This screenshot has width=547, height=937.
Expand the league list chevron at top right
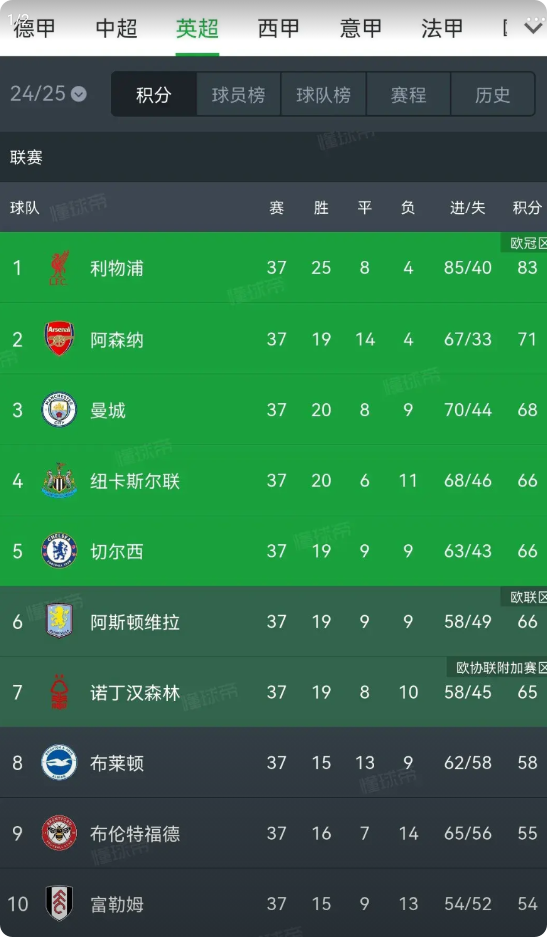click(533, 27)
